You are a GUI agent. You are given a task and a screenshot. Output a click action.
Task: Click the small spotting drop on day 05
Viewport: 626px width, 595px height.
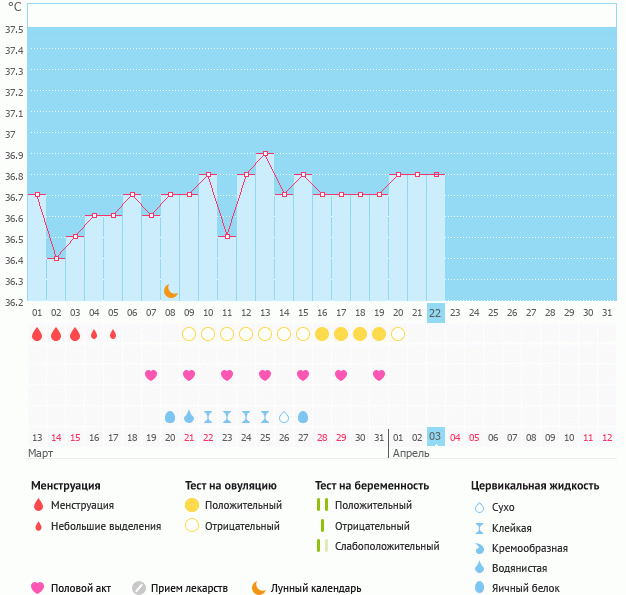tap(113, 334)
